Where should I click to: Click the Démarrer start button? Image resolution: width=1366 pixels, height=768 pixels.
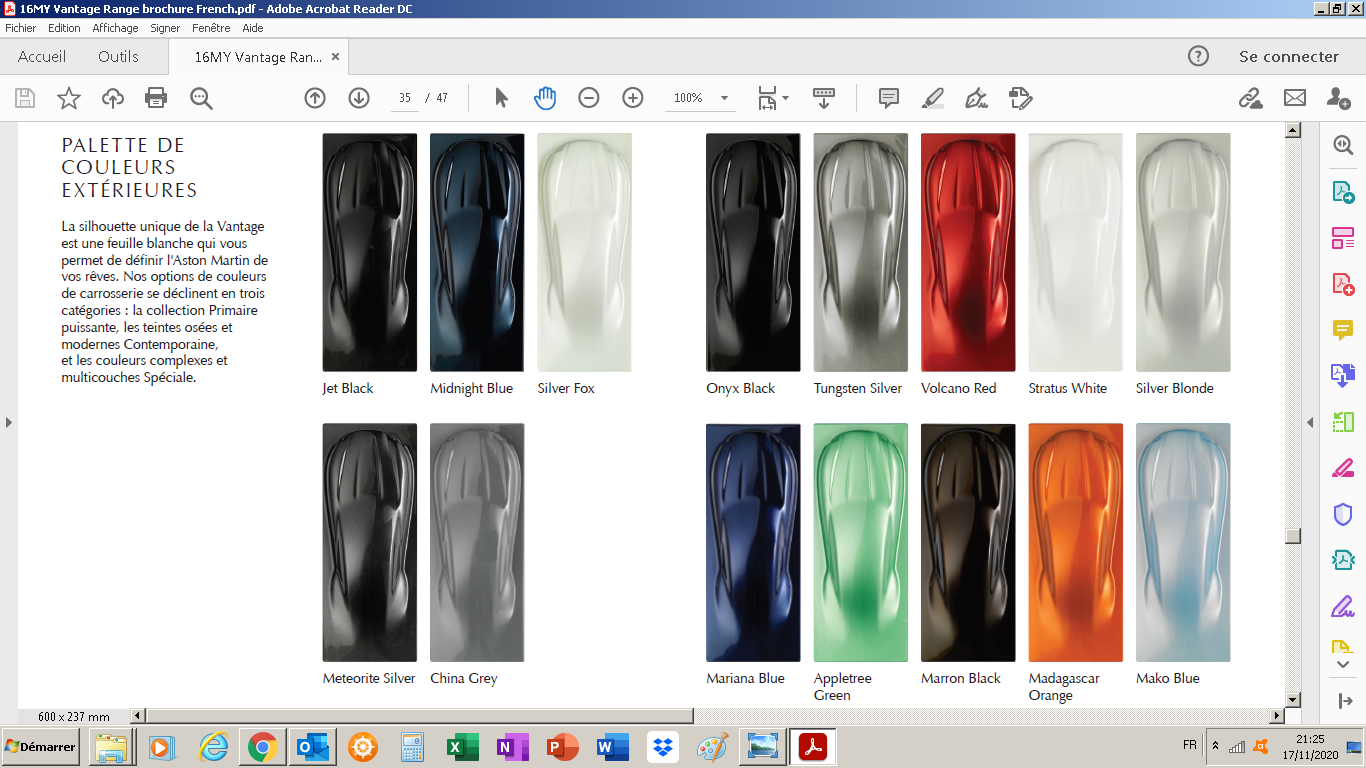click(41, 747)
